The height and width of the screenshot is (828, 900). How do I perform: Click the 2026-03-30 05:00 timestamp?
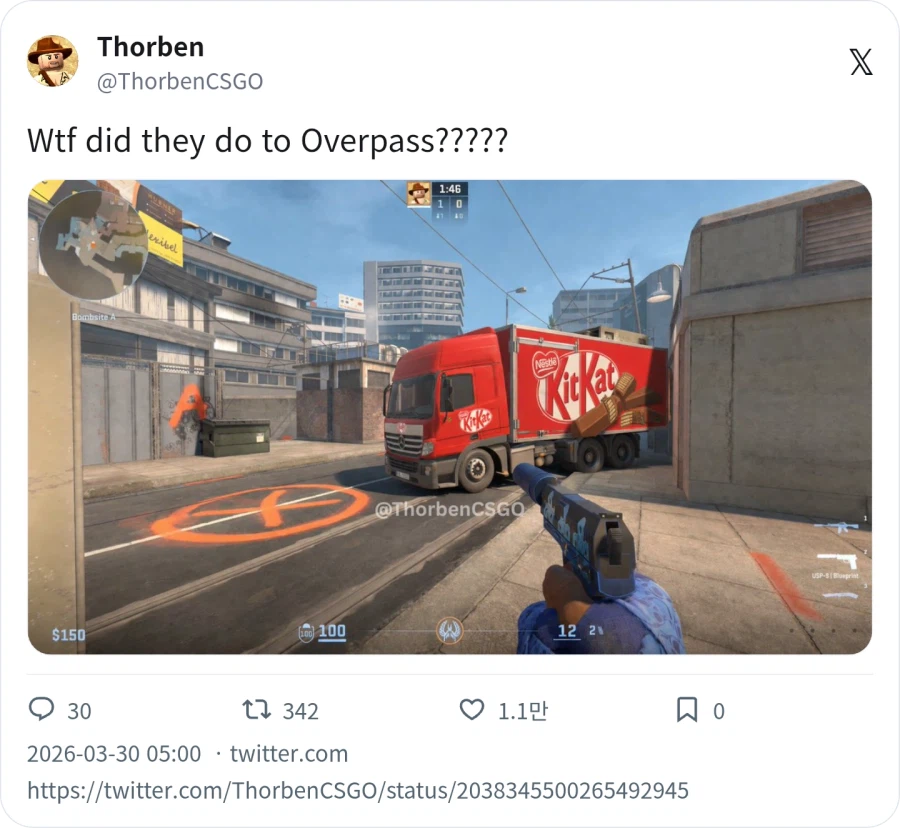(114, 753)
